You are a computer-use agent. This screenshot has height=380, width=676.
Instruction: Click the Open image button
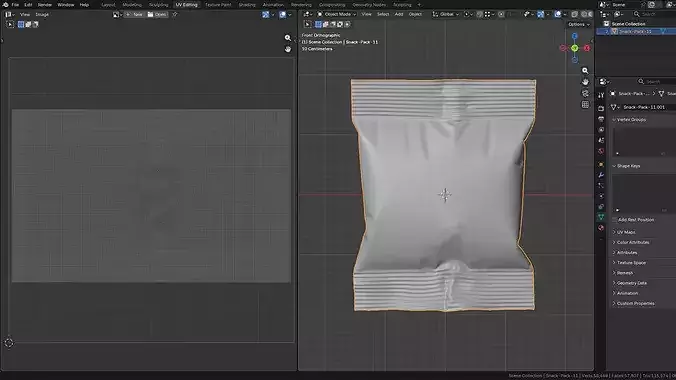pos(157,14)
